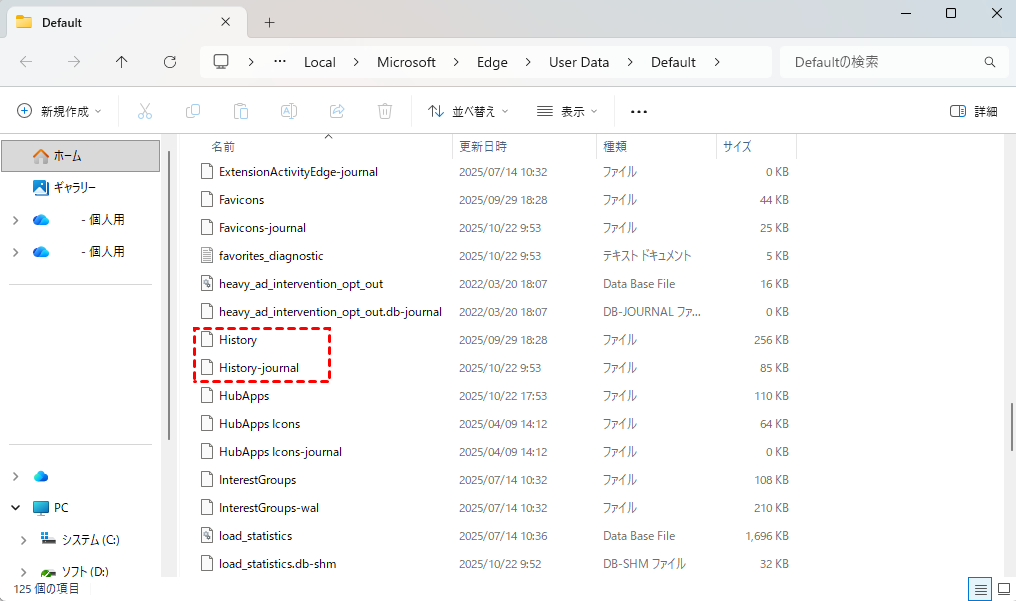Collapse the PC tree node
The image size is (1016, 601).
[x=15, y=508]
